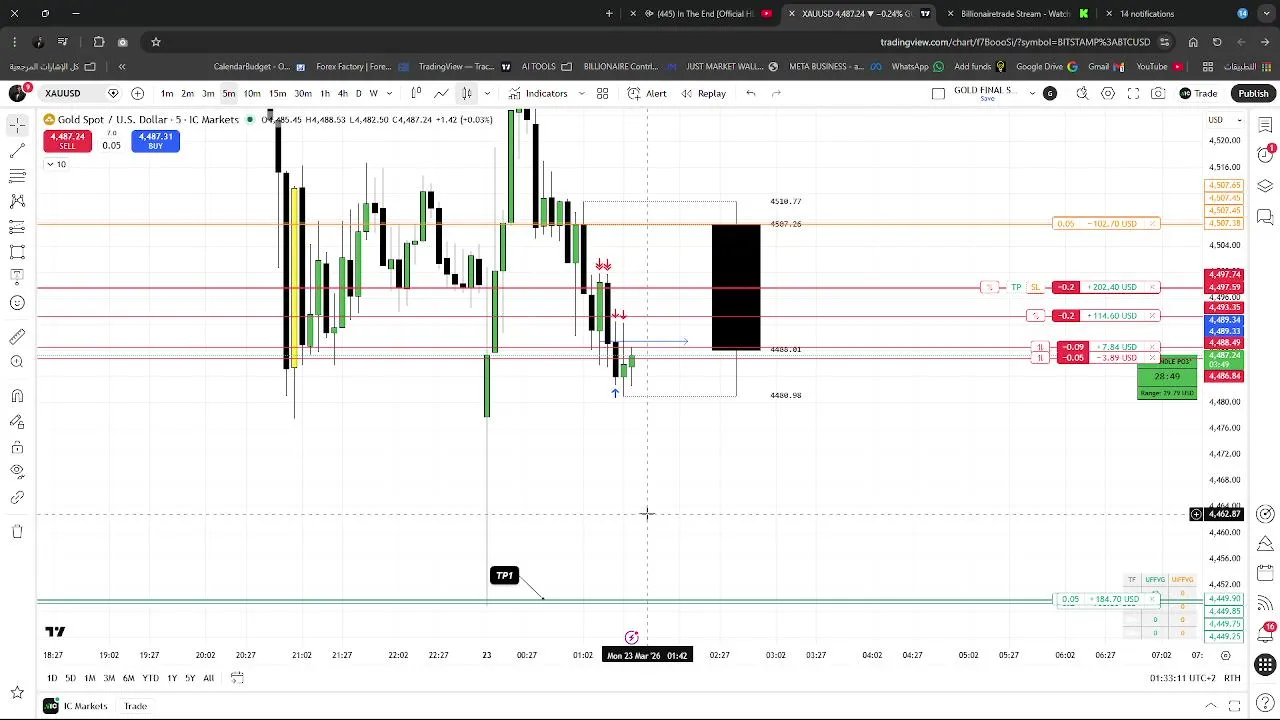Open quick search magnifier icon

tap(1082, 93)
